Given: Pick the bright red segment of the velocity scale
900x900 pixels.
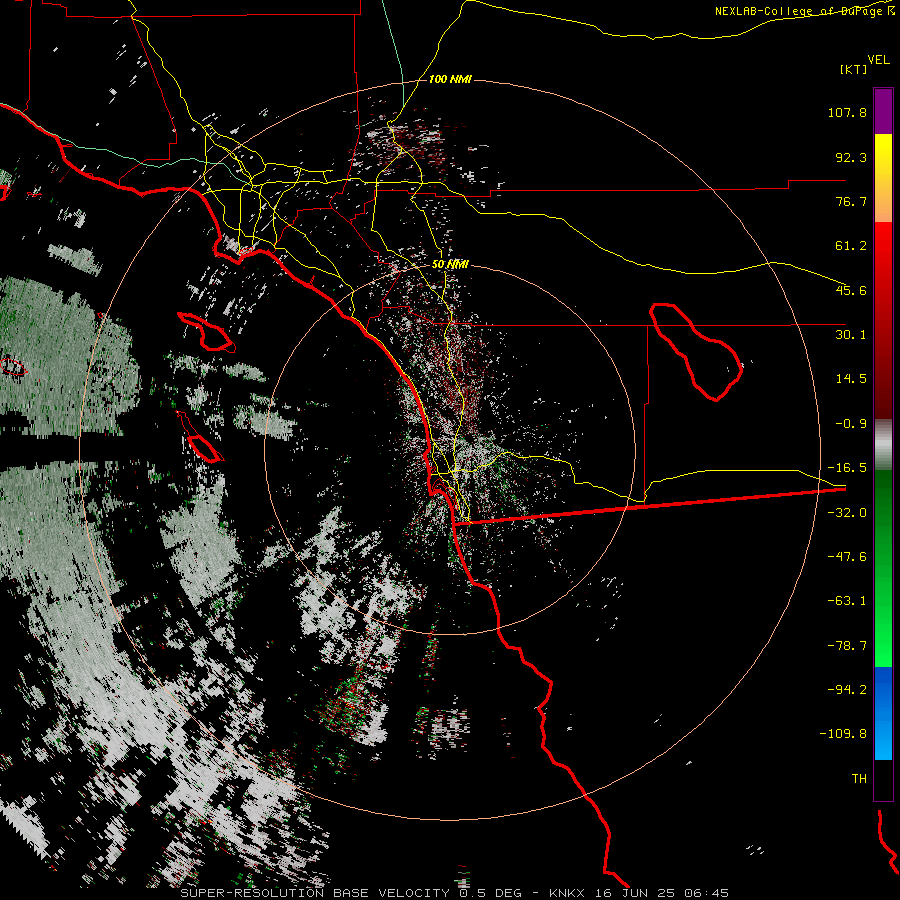Looking at the screenshot, I should pyautogui.click(x=883, y=247).
